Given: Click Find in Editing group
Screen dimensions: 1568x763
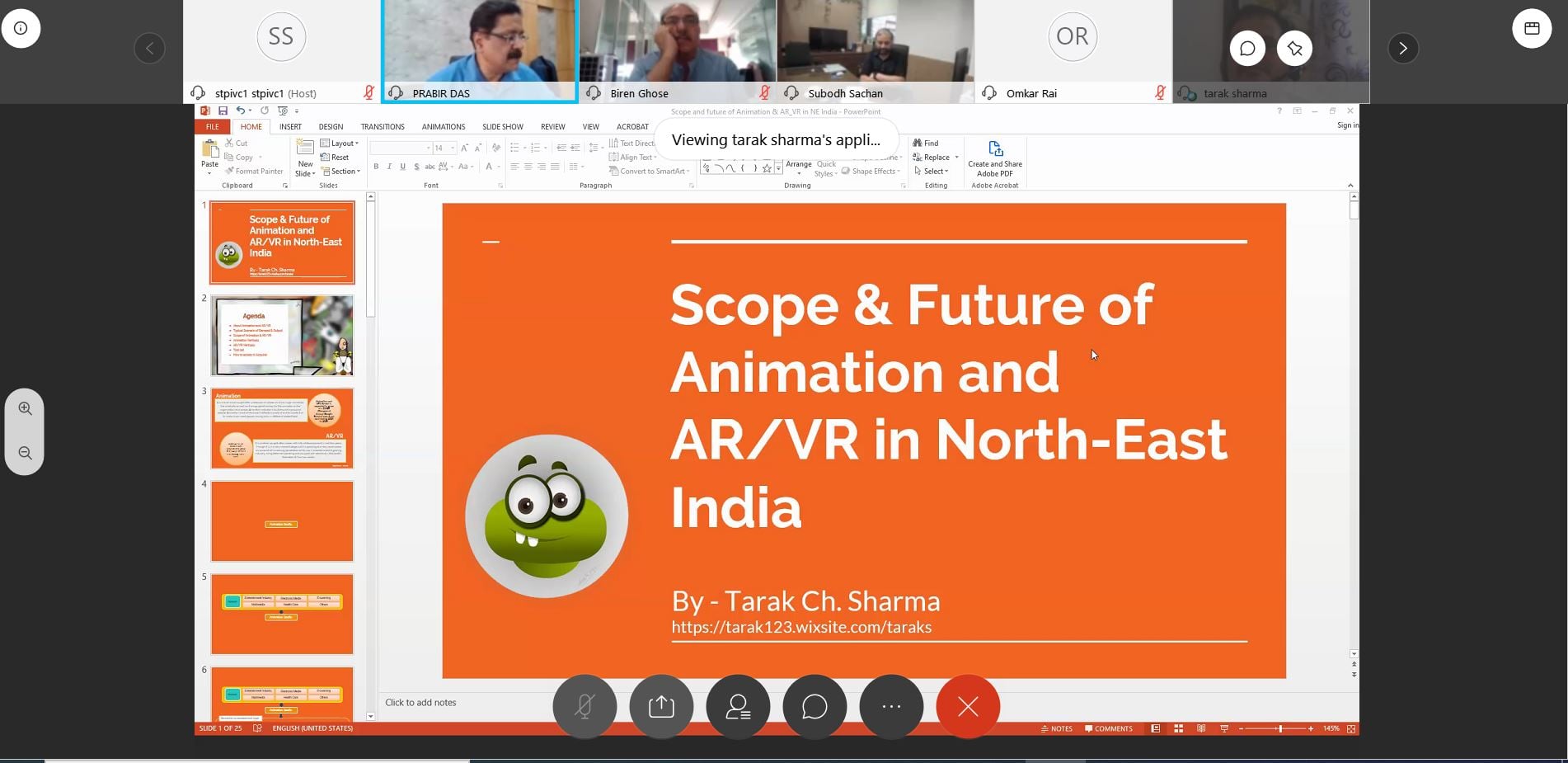Looking at the screenshot, I should (926, 144).
